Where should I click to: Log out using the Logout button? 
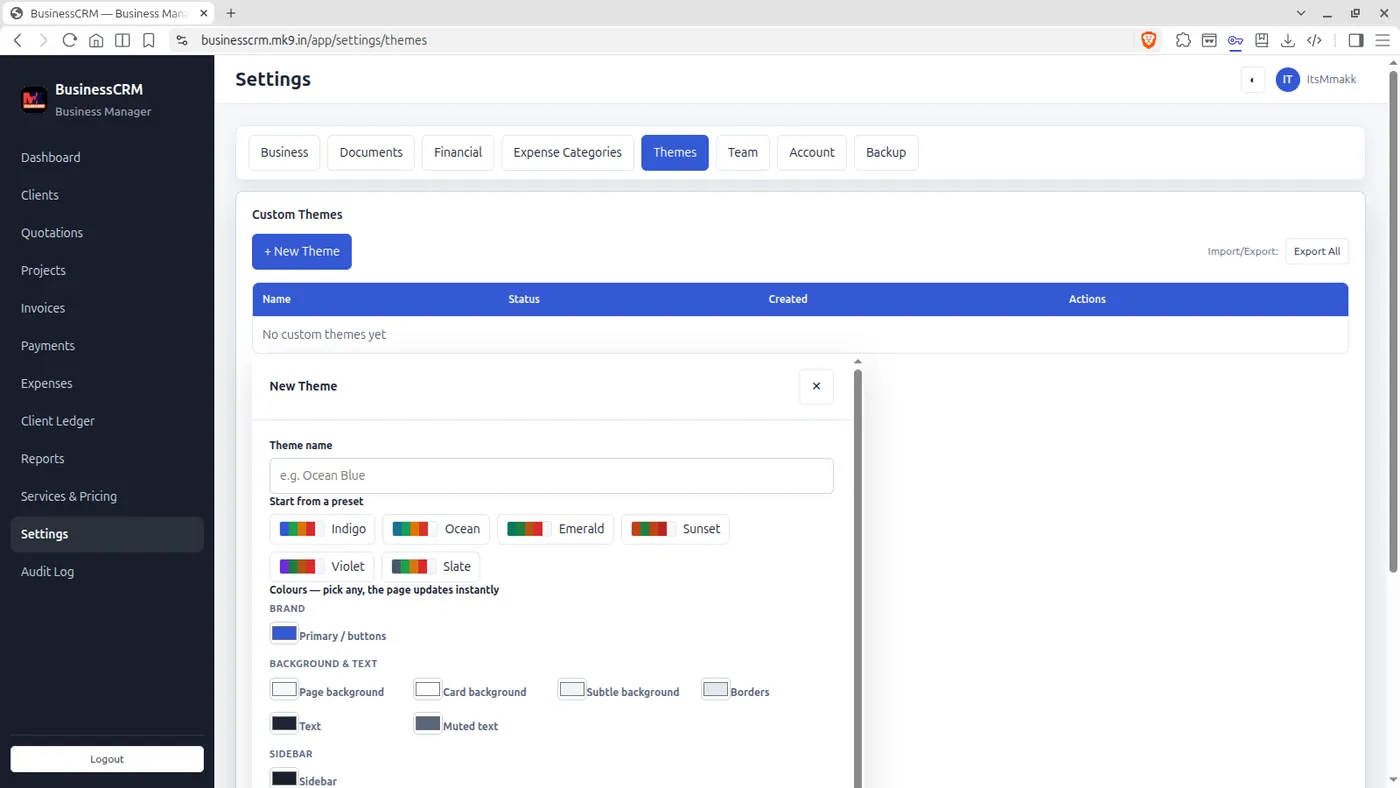click(x=107, y=759)
